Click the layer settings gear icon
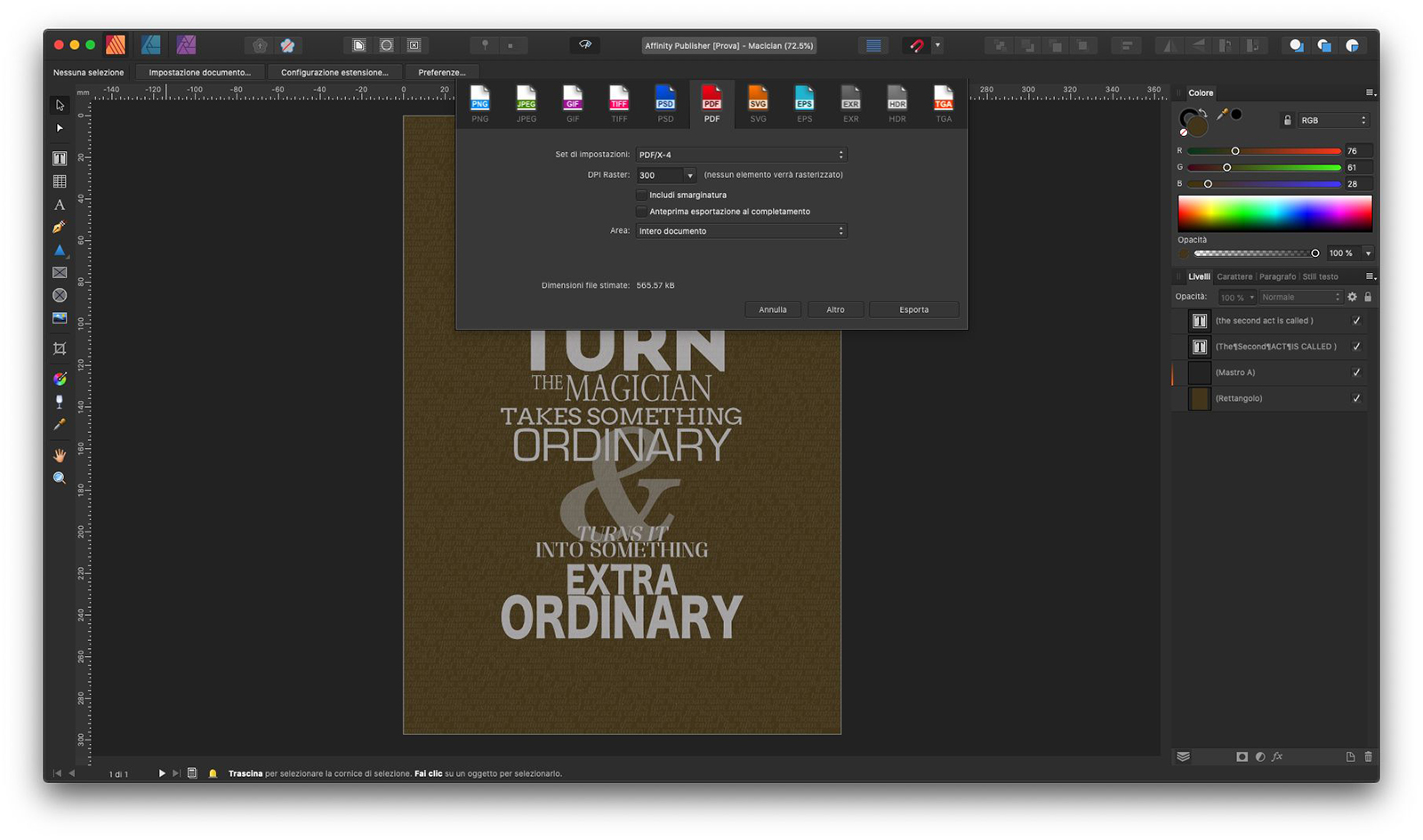Screen dimensions: 1423x840 pos(1352,297)
